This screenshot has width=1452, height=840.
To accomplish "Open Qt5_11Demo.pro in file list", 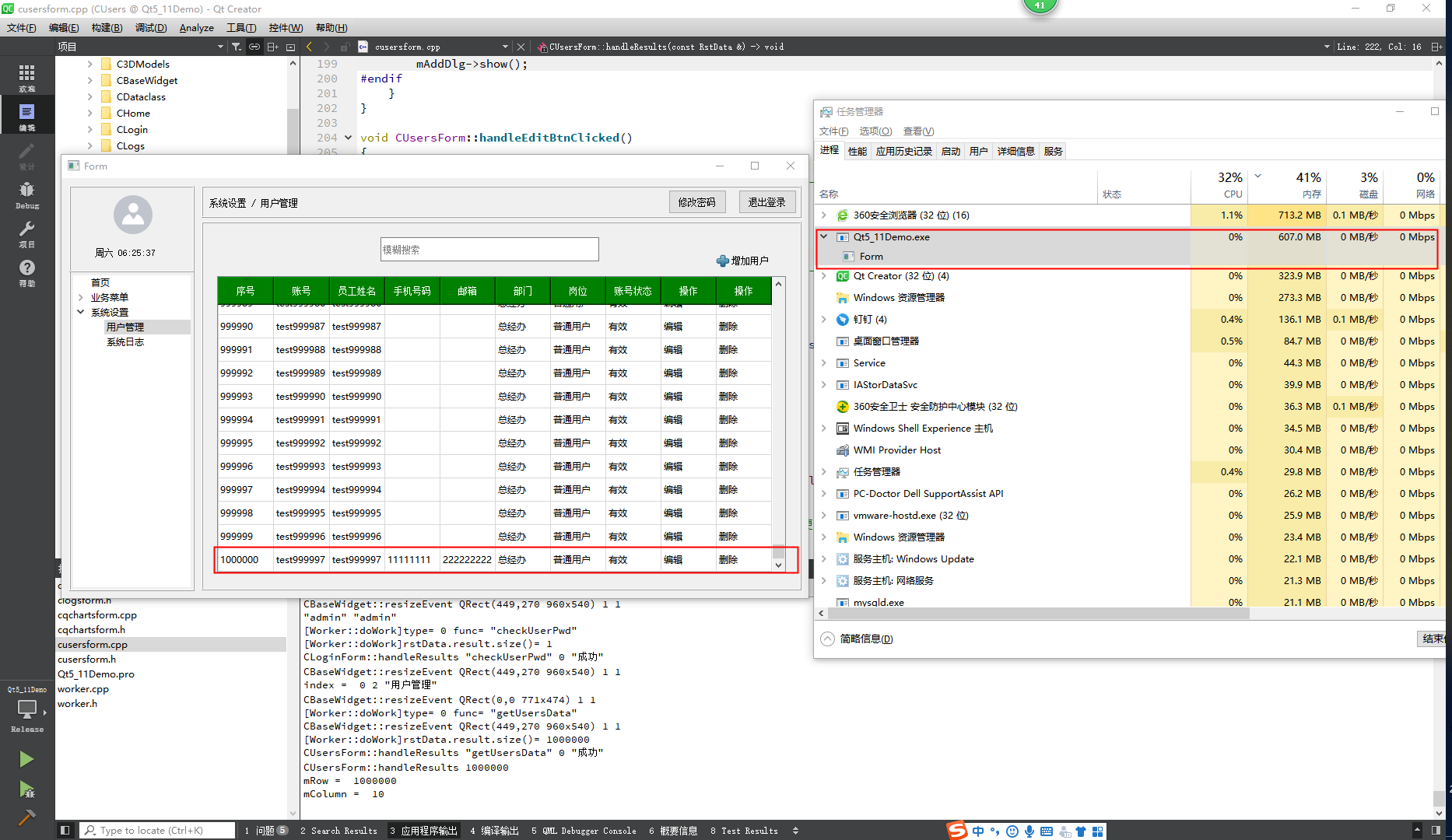I will 96,674.
